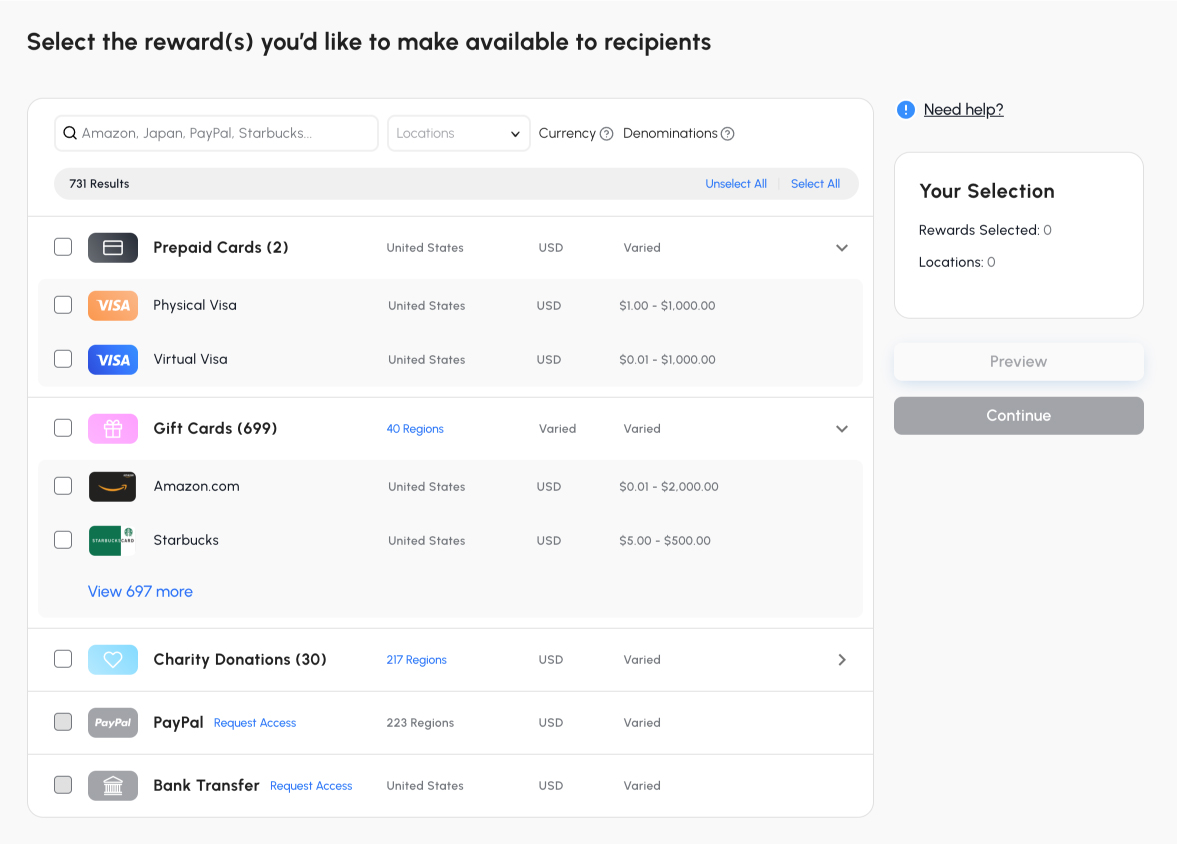This screenshot has height=844, width=1177.
Task: Click the Starbucks card thumbnail
Action: (112, 541)
